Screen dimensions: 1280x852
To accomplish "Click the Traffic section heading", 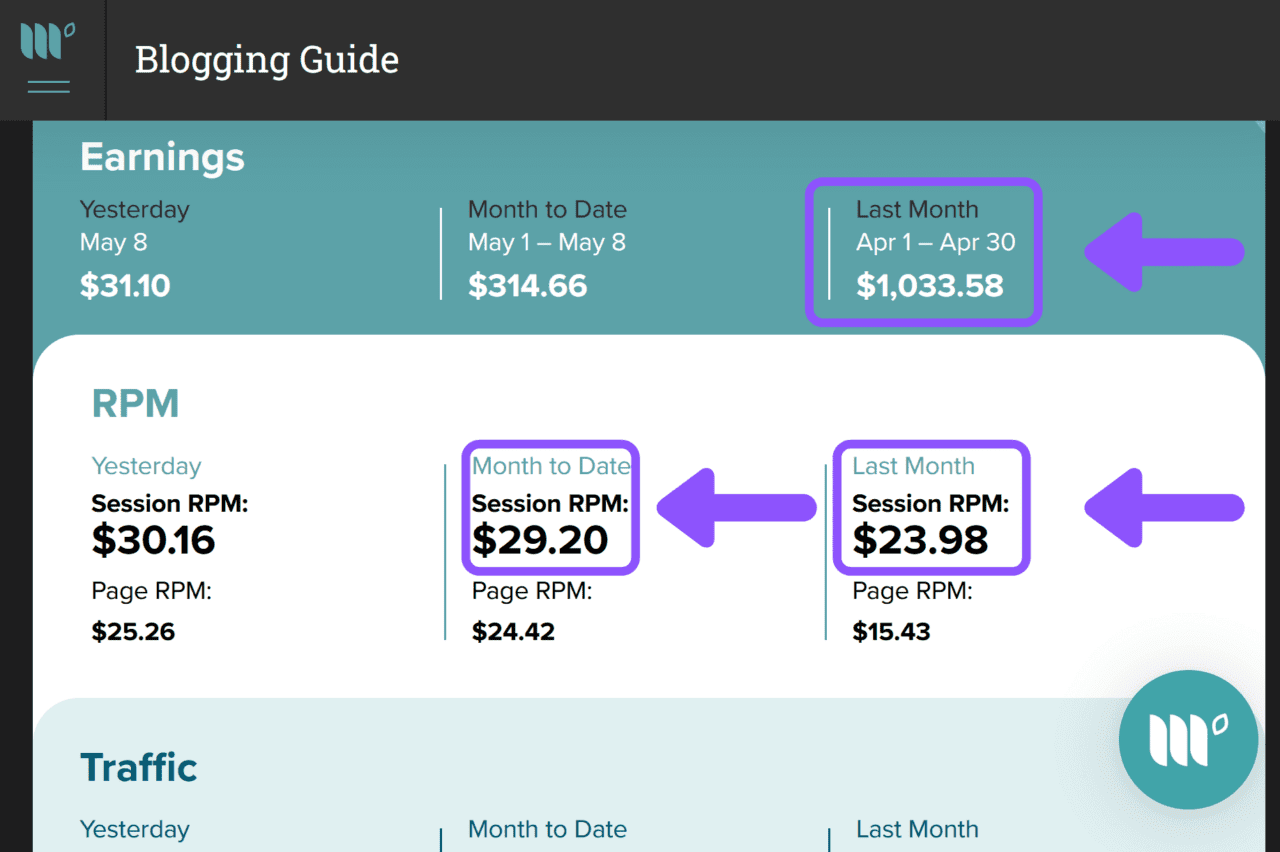I will pos(138,767).
